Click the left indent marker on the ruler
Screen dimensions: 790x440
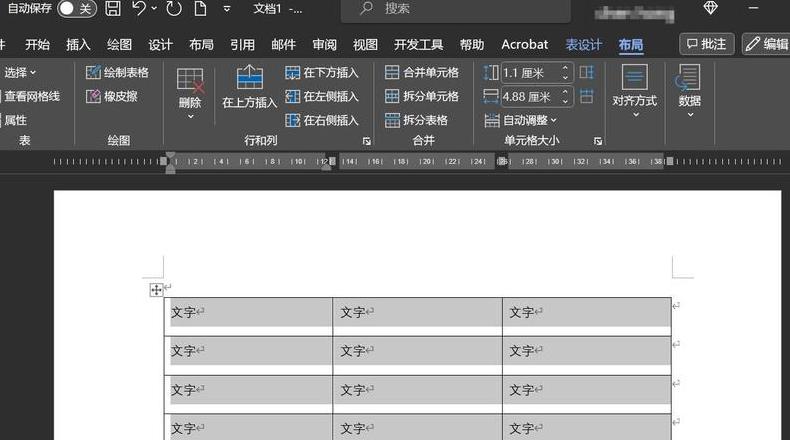click(x=171, y=169)
